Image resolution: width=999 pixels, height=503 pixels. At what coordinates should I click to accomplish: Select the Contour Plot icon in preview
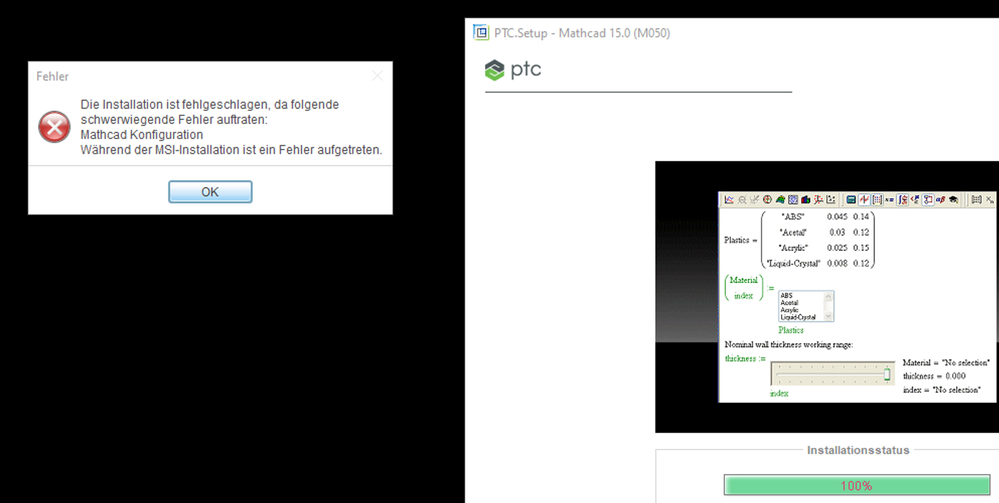[x=793, y=200]
